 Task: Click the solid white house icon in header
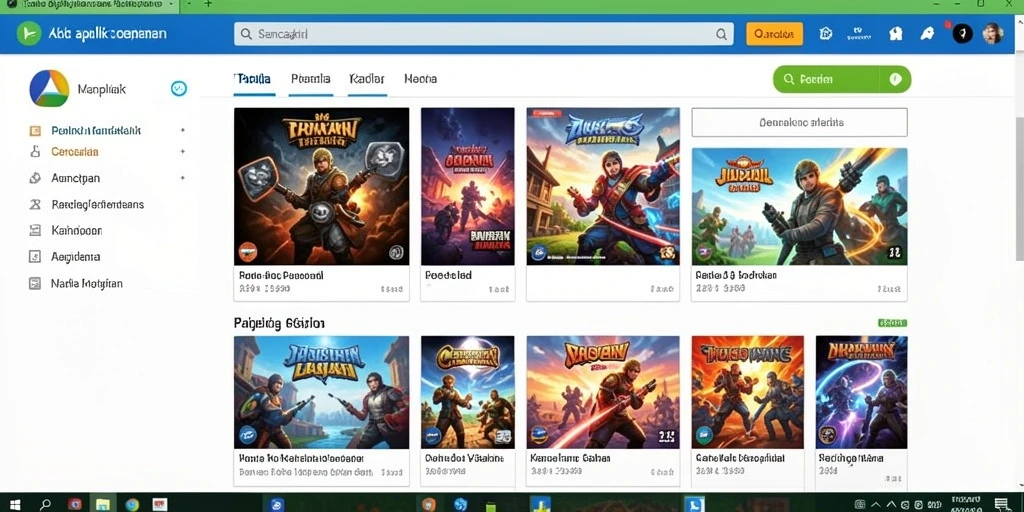pos(896,33)
